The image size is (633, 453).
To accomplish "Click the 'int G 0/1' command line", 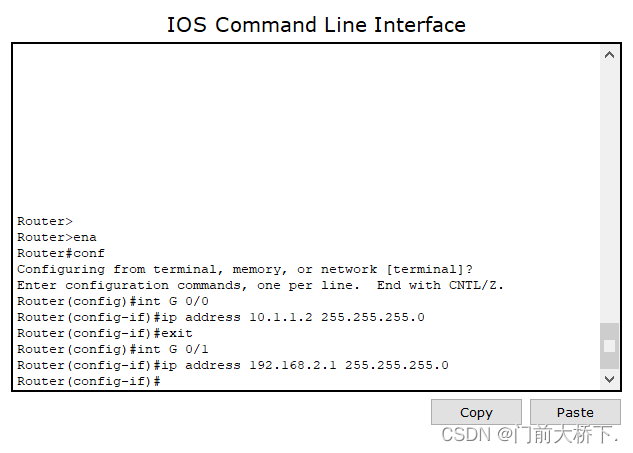I will pyautogui.click(x=113, y=349).
